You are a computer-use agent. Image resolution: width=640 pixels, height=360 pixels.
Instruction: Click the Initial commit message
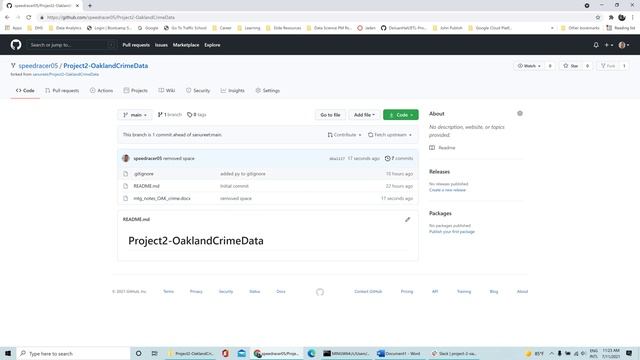coord(234,186)
